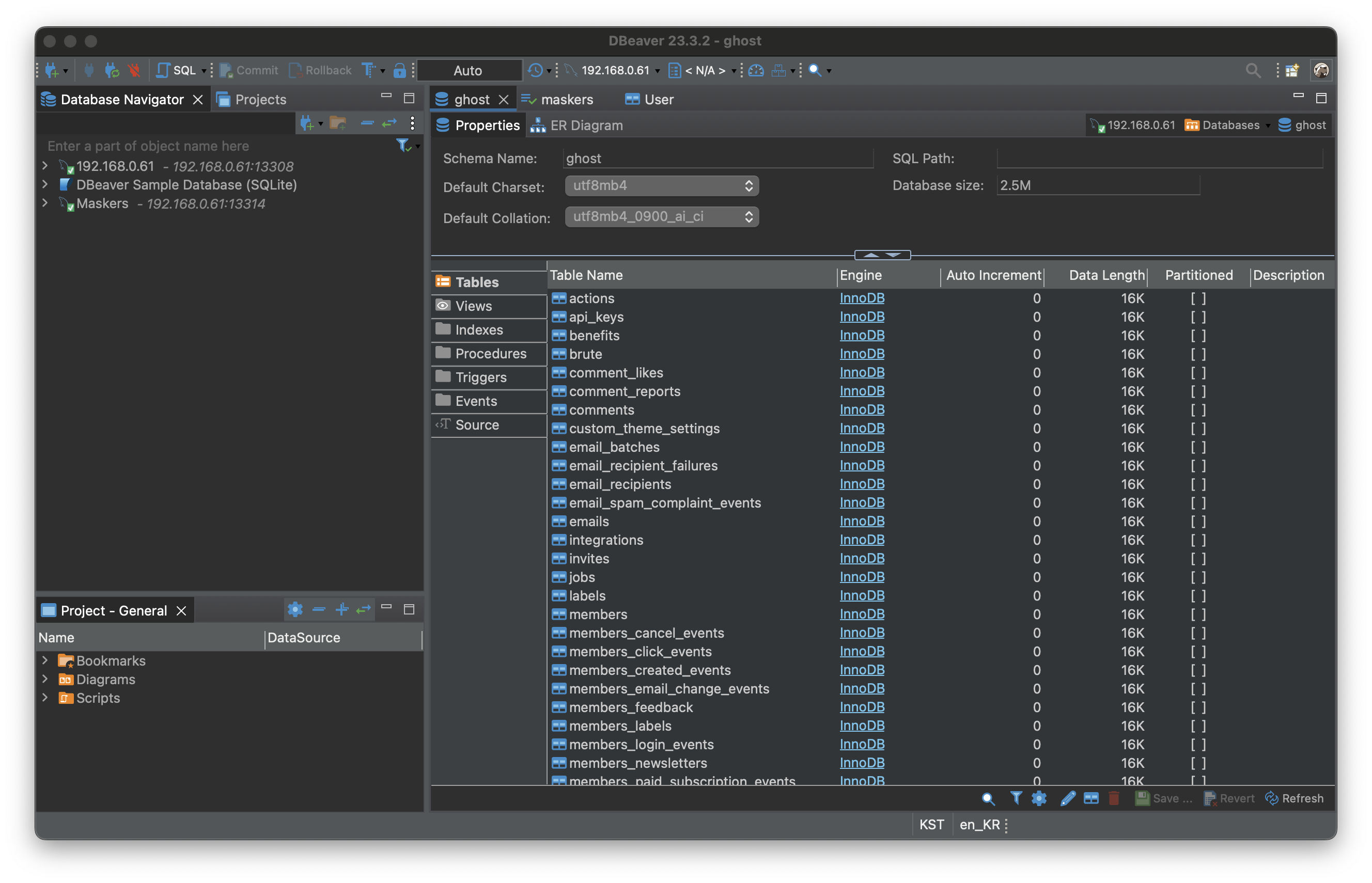Click new connection icon in navigator panel
1372x883 pixels.
307,123
